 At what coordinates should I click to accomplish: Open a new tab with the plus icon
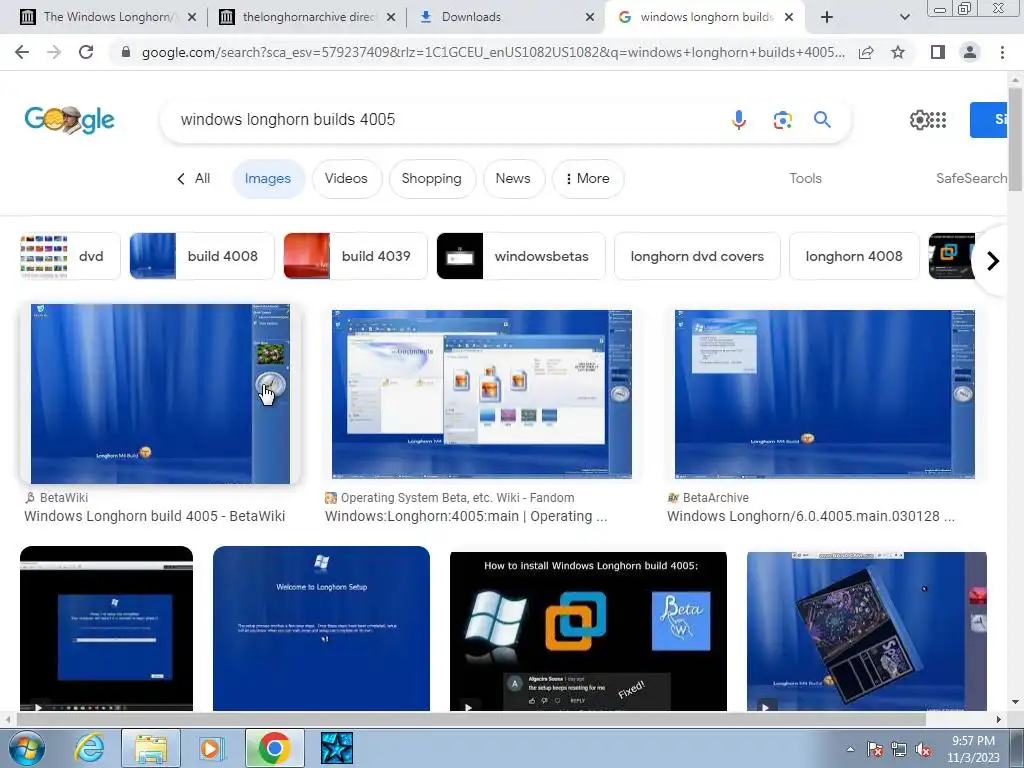tap(827, 17)
